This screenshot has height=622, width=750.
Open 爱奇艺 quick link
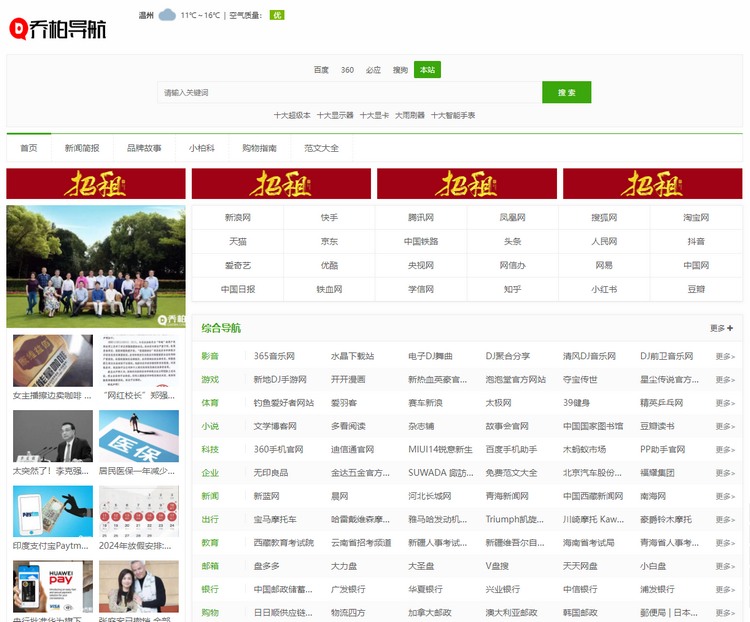pos(238,266)
